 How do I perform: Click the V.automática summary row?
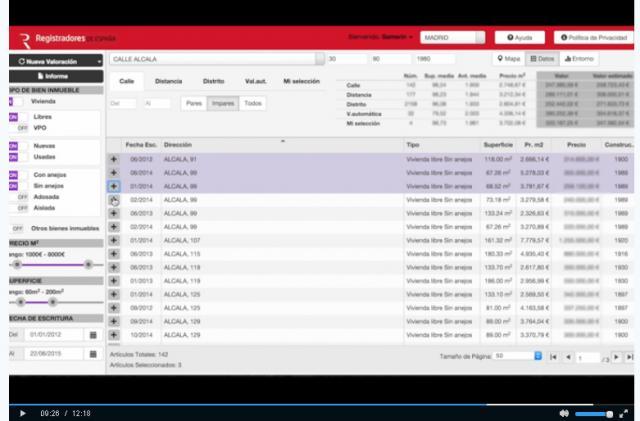tap(486, 114)
